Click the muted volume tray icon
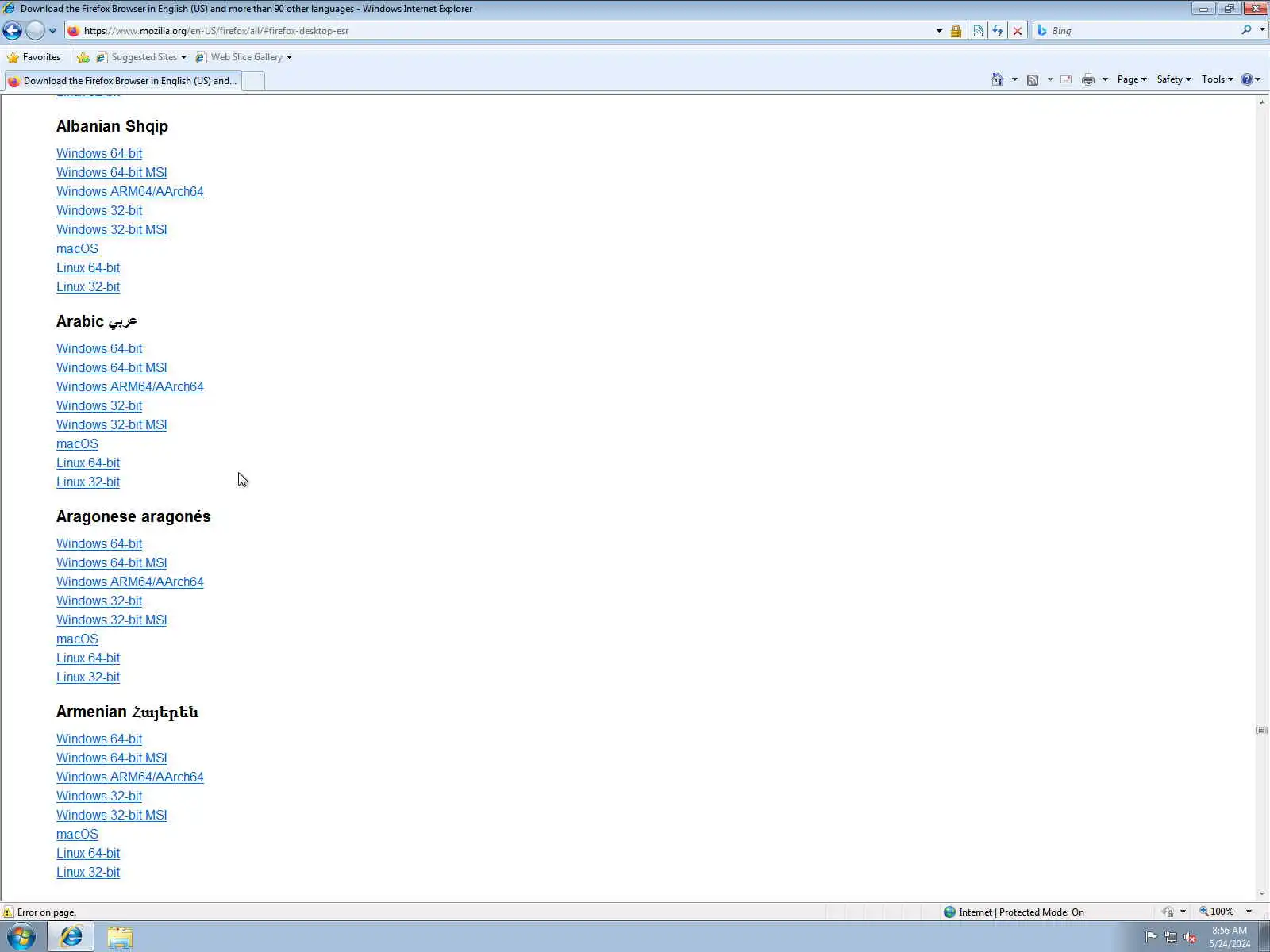 pos(1190,937)
